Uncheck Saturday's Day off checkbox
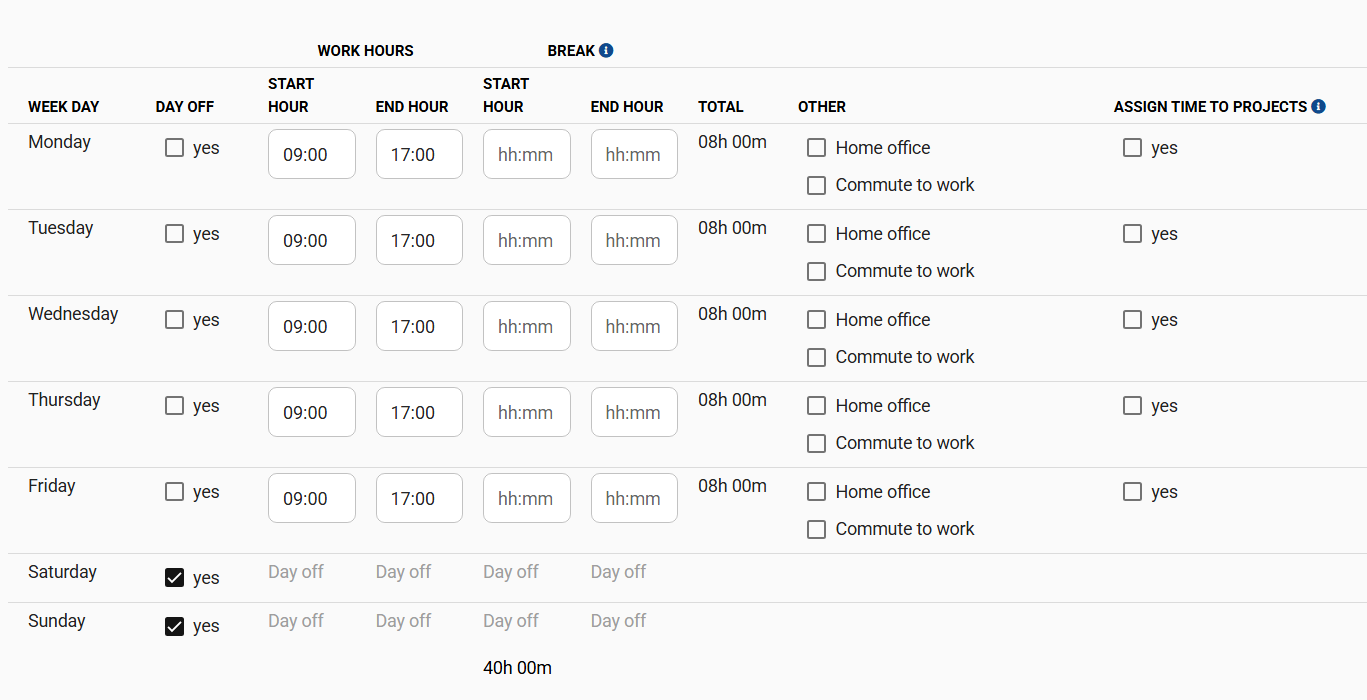 (175, 578)
